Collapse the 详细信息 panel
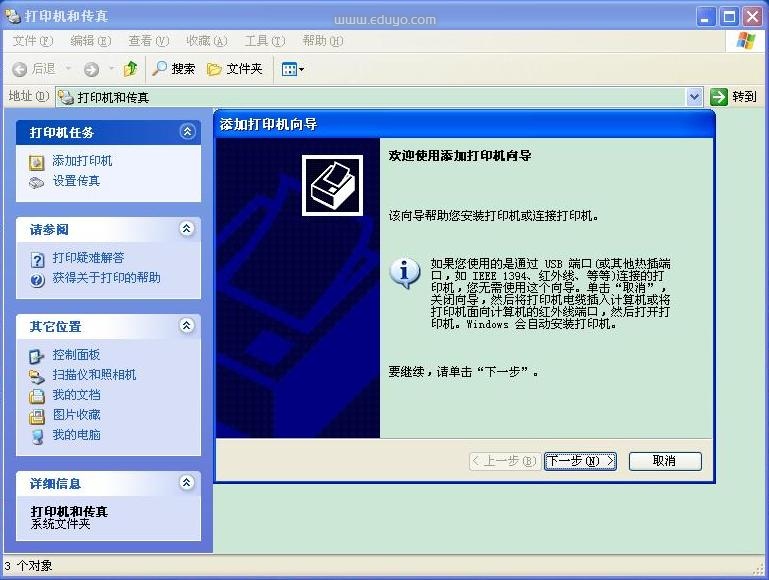 pos(186,482)
